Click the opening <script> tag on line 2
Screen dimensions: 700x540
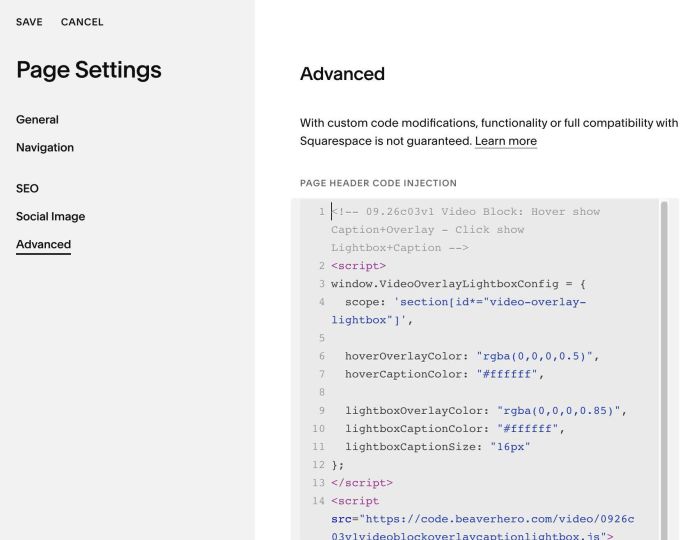[358, 266]
